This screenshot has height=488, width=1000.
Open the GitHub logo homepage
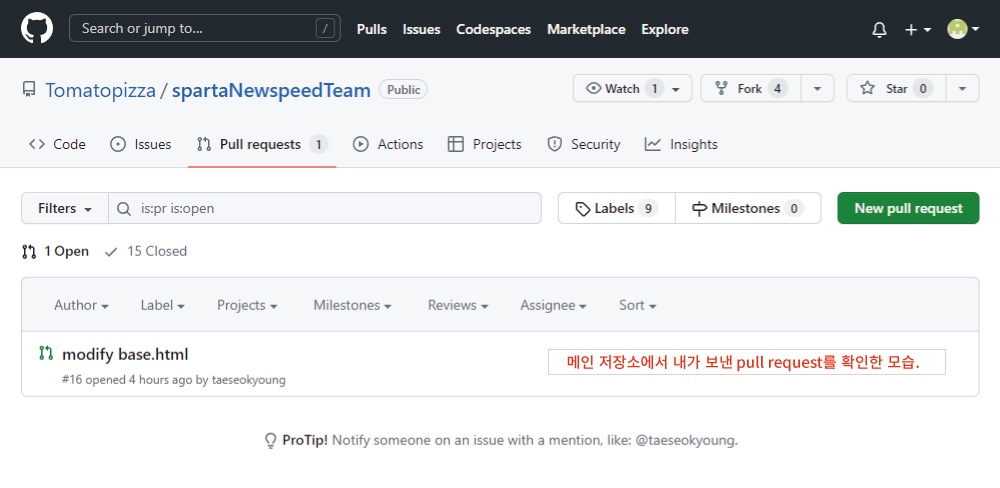[37, 29]
